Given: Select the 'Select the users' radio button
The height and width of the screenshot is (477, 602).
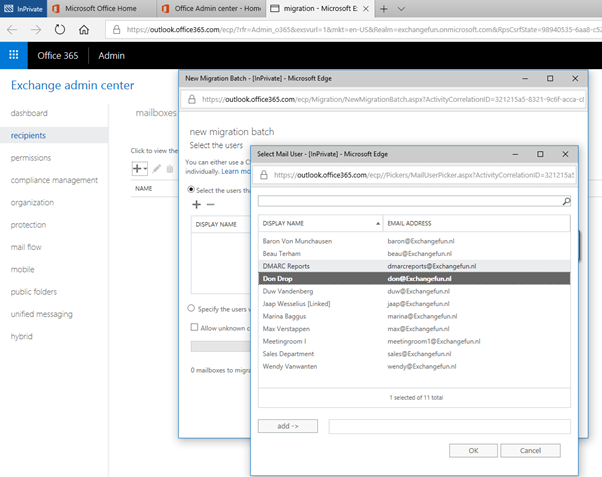Looking at the screenshot, I should [192, 189].
